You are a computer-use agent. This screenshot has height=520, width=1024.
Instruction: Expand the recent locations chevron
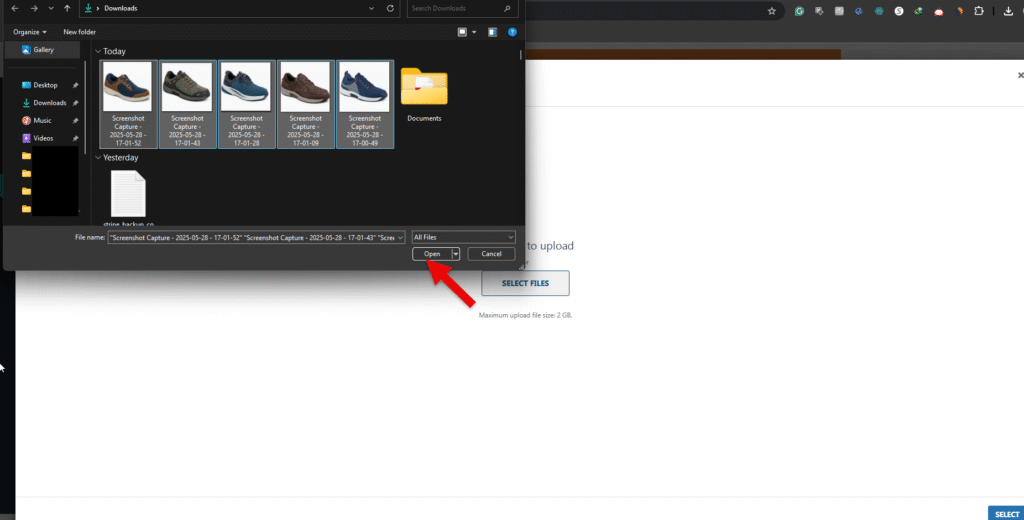click(x=50, y=8)
